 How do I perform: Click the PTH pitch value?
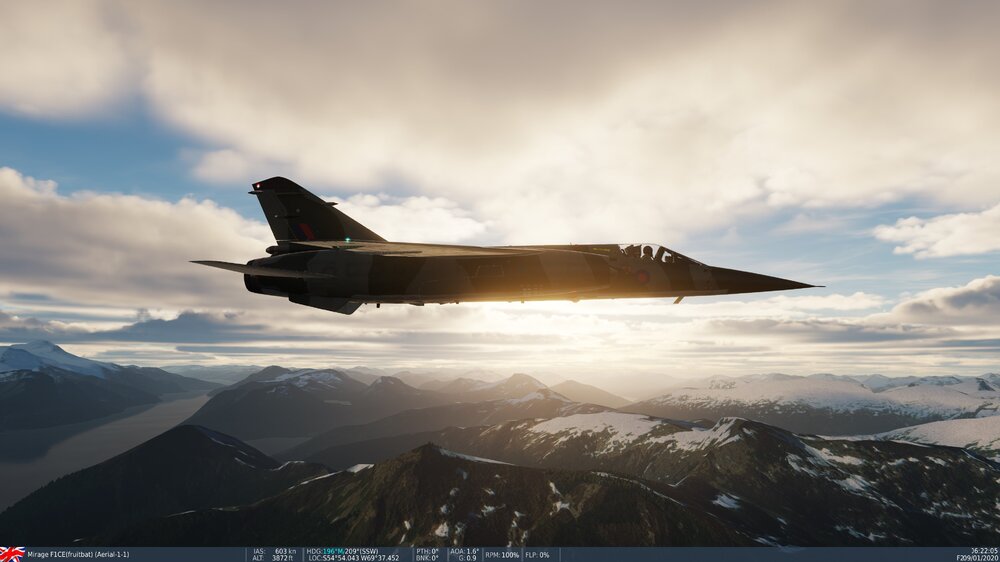pyautogui.click(x=428, y=551)
